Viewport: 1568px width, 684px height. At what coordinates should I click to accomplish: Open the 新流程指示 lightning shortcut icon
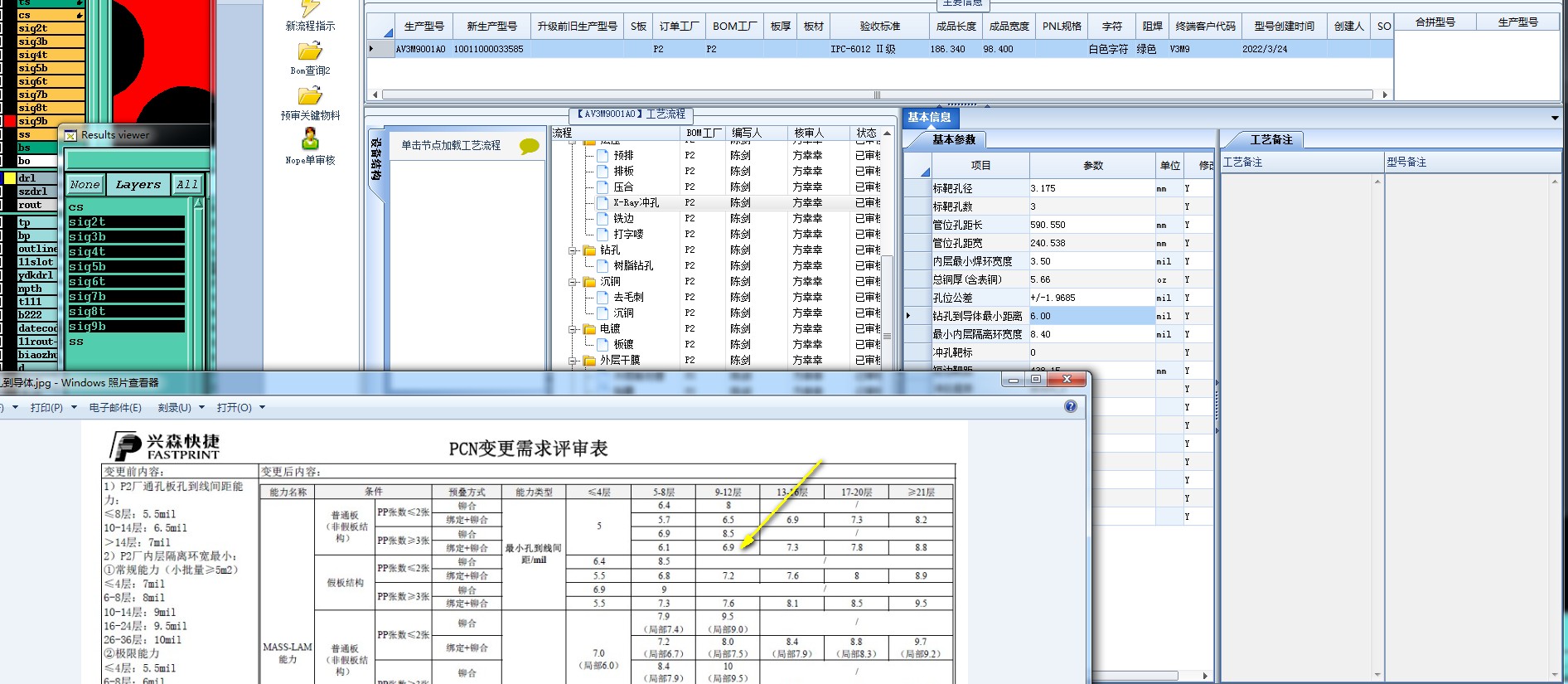point(310,7)
